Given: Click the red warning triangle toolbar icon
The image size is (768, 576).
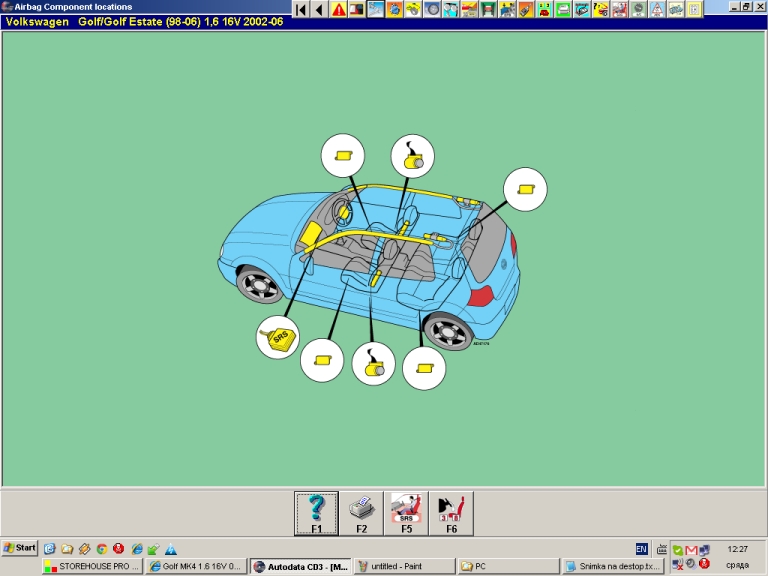Looking at the screenshot, I should tap(339, 10).
